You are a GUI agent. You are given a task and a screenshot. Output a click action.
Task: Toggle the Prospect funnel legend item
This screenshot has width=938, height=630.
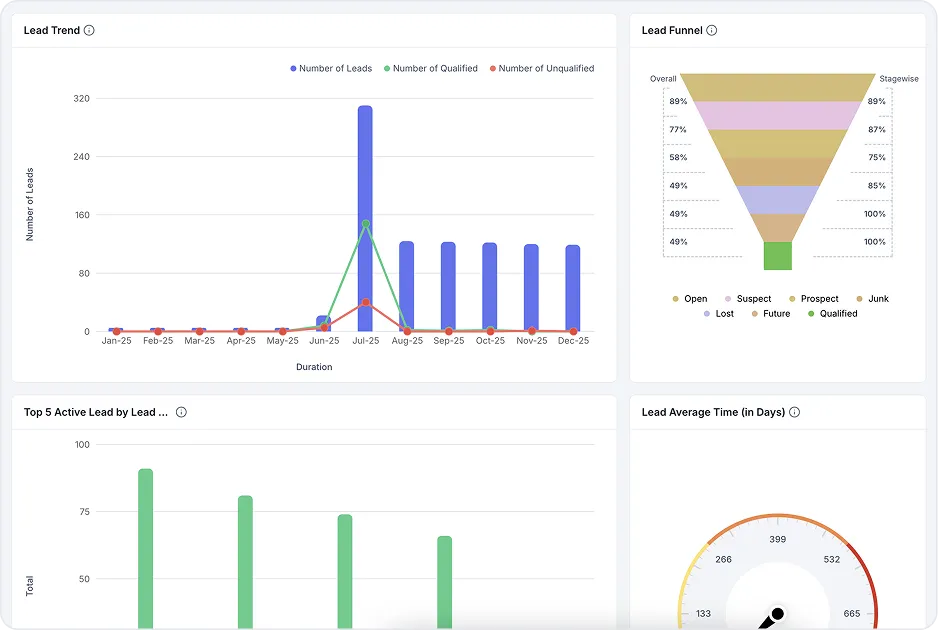(x=814, y=299)
